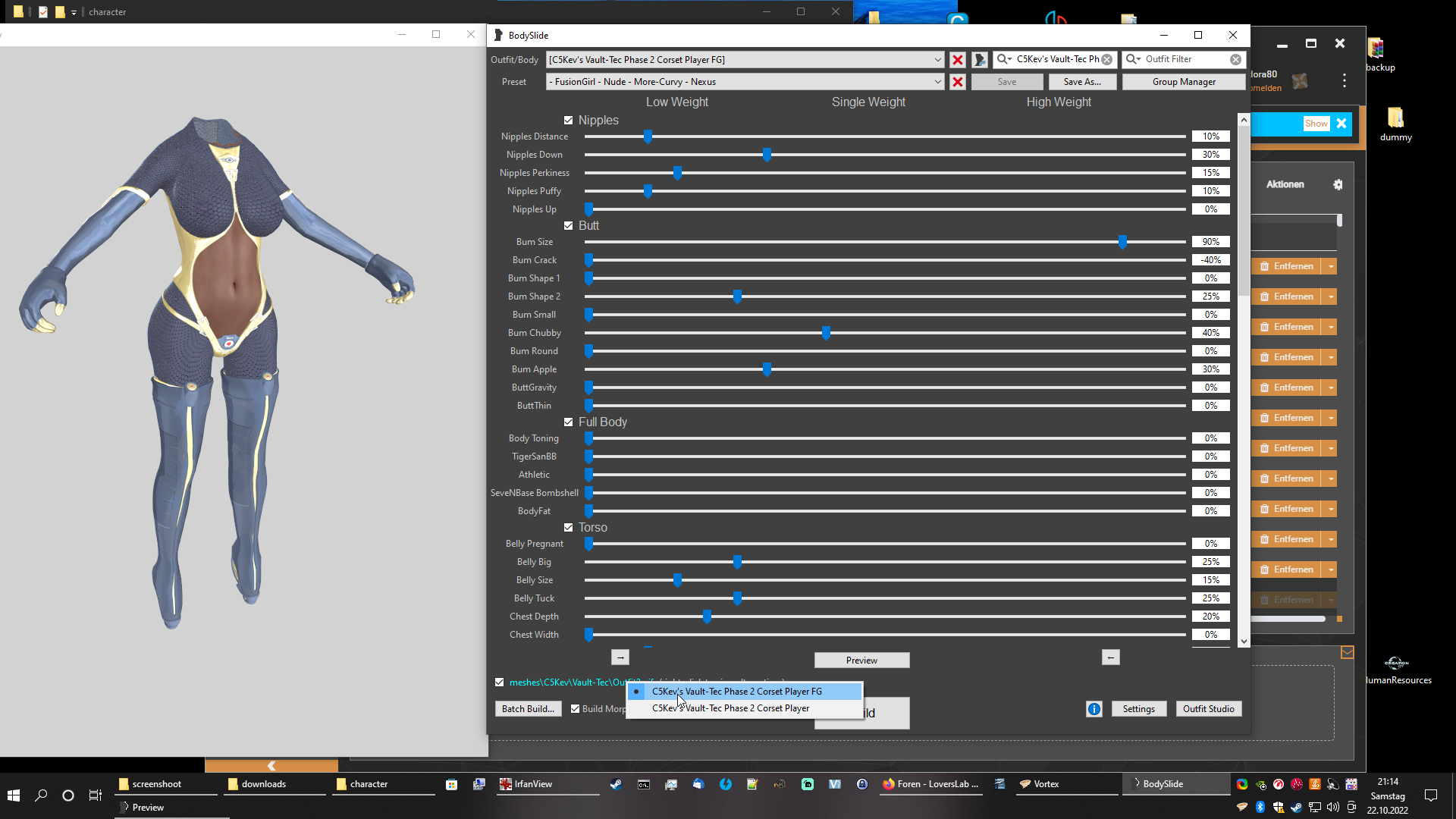Screen dimensions: 1456x819
Task: Open Batch Build dialog
Action: [x=529, y=709]
